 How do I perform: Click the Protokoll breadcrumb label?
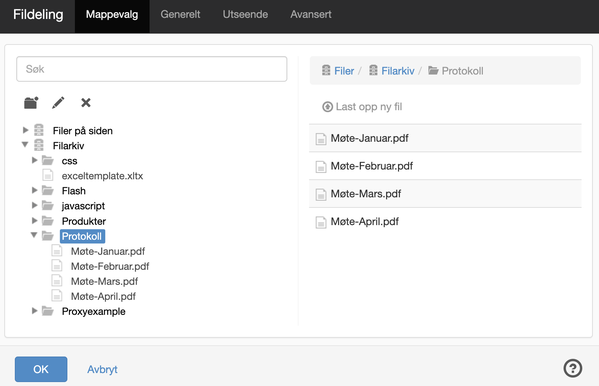click(462, 71)
